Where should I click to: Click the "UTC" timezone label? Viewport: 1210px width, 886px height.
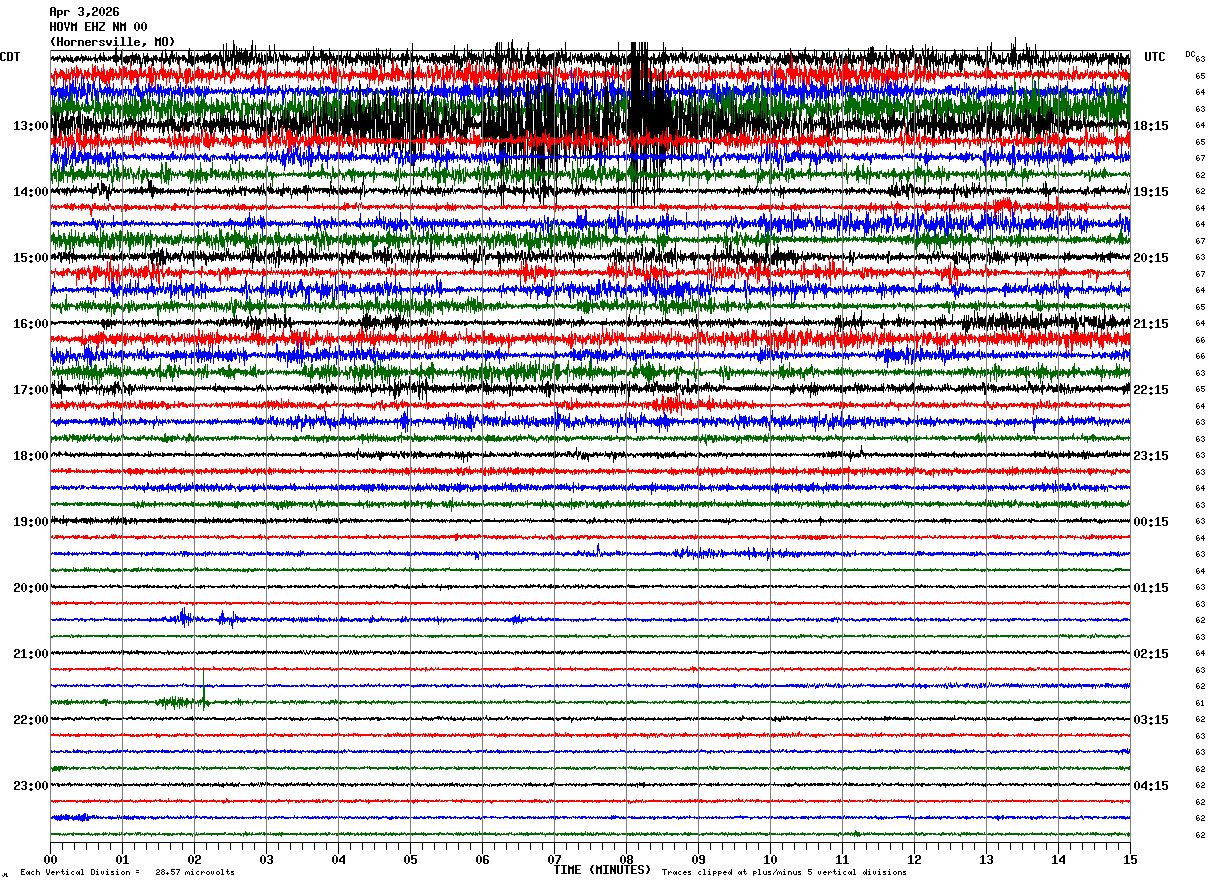point(1155,57)
